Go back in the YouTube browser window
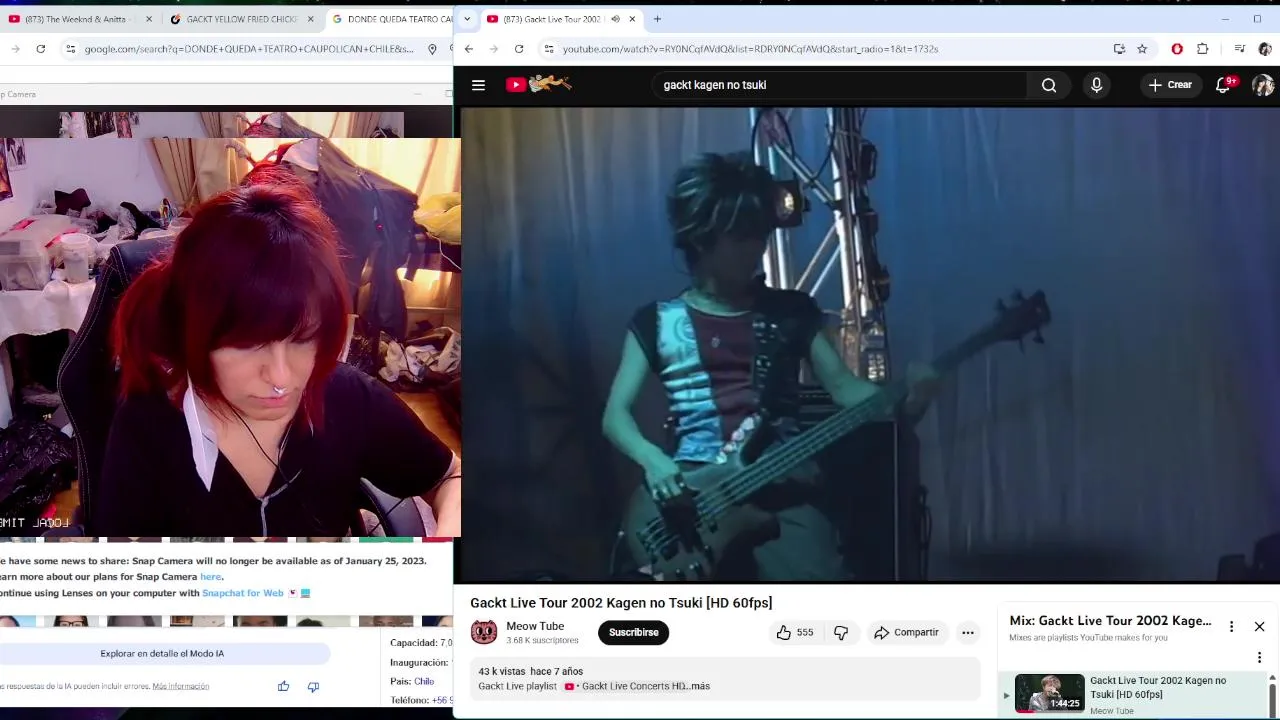Image resolution: width=1280 pixels, height=720 pixels. click(468, 49)
